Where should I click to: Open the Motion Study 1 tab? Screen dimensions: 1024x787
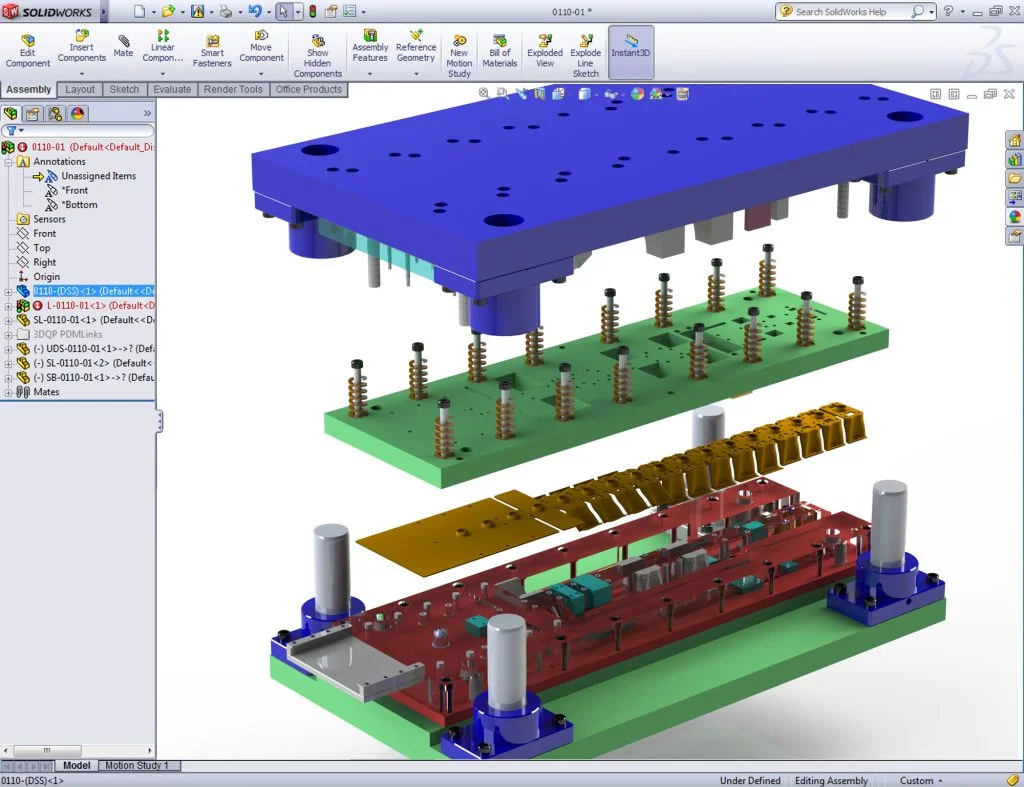[139, 765]
